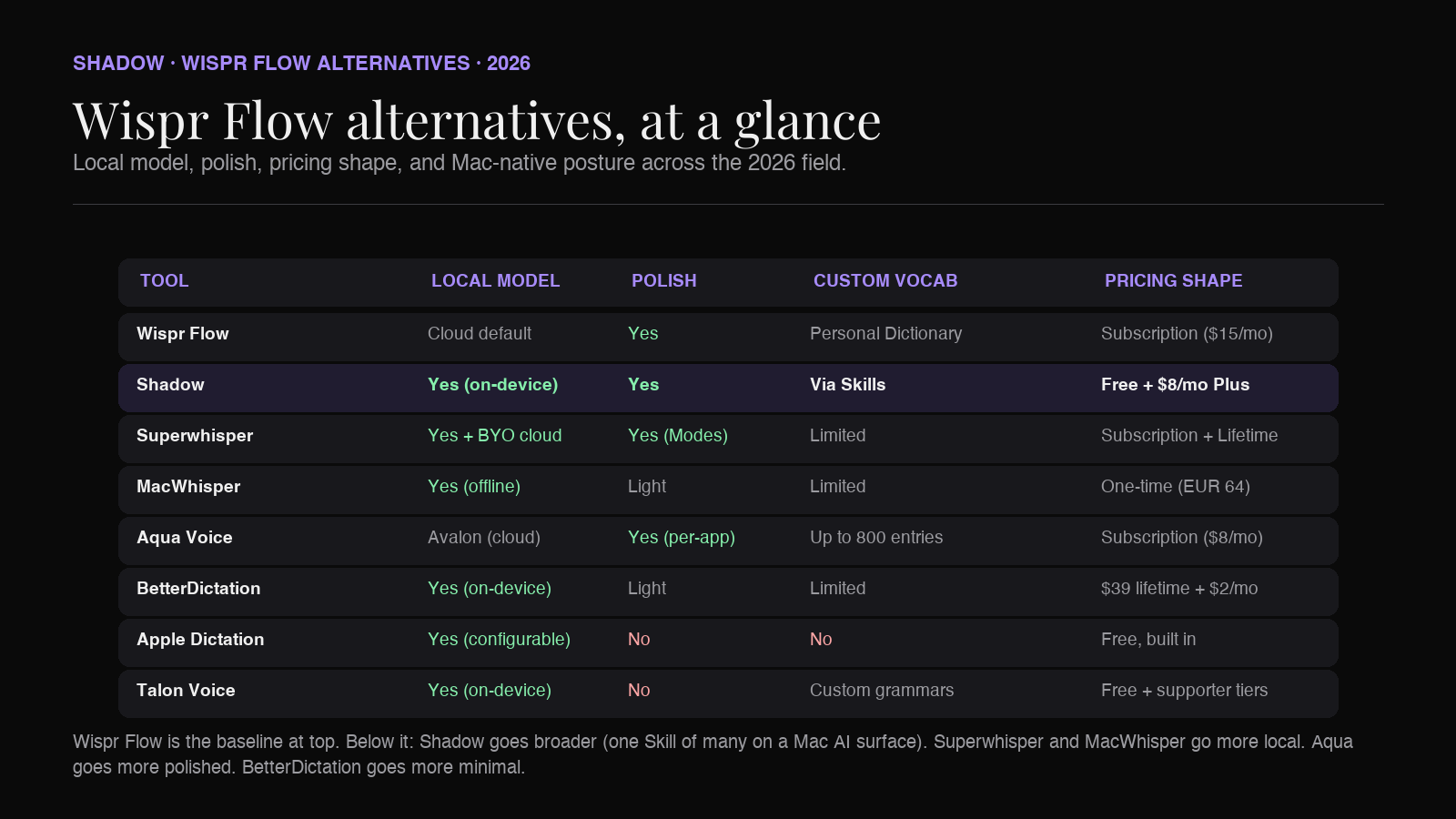The width and height of the screenshot is (1456, 819).
Task: Click the POLISH column header
Action: [x=663, y=281]
